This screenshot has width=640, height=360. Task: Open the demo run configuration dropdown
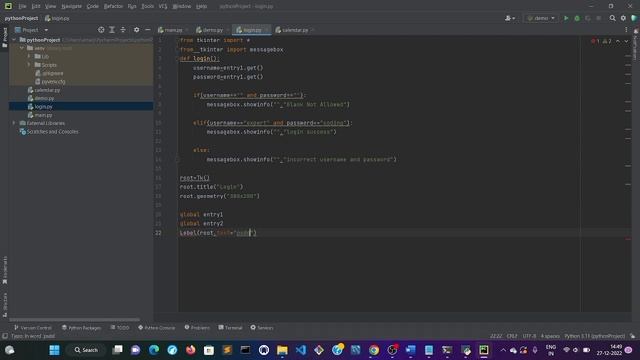click(x=541, y=18)
